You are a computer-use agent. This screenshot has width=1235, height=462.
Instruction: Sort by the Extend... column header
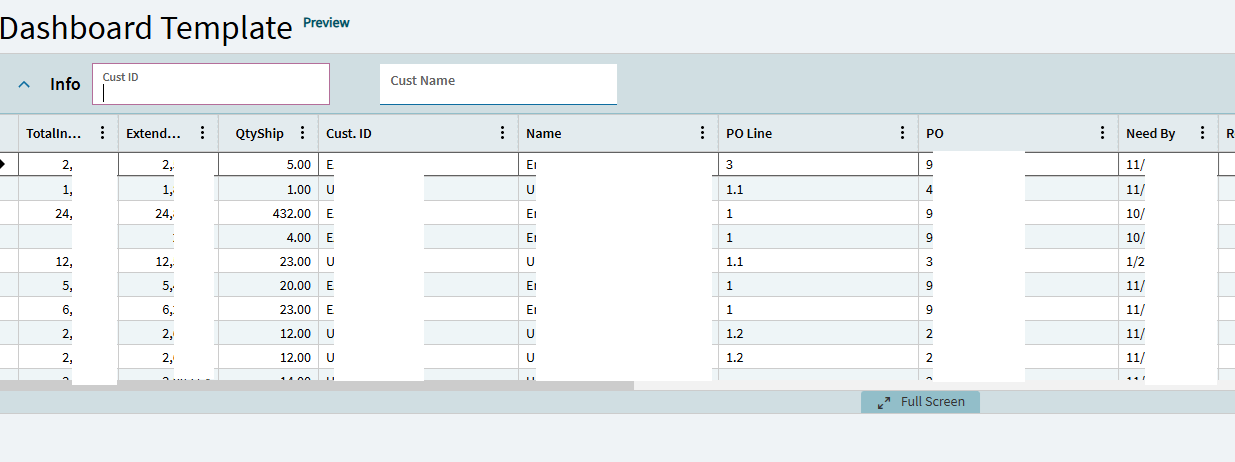point(154,133)
